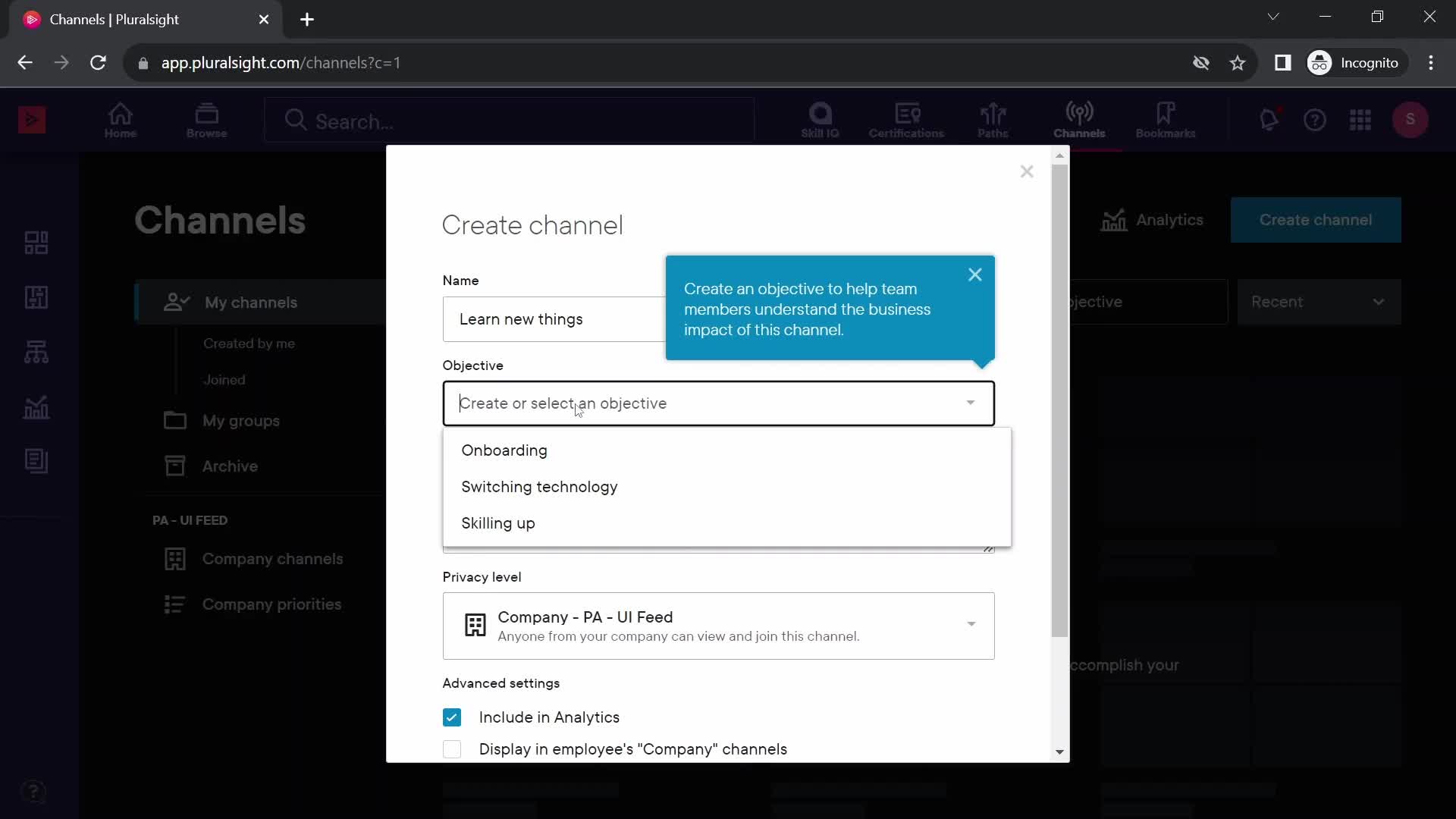Click the help icon at bottom of left sidebar

[33, 792]
